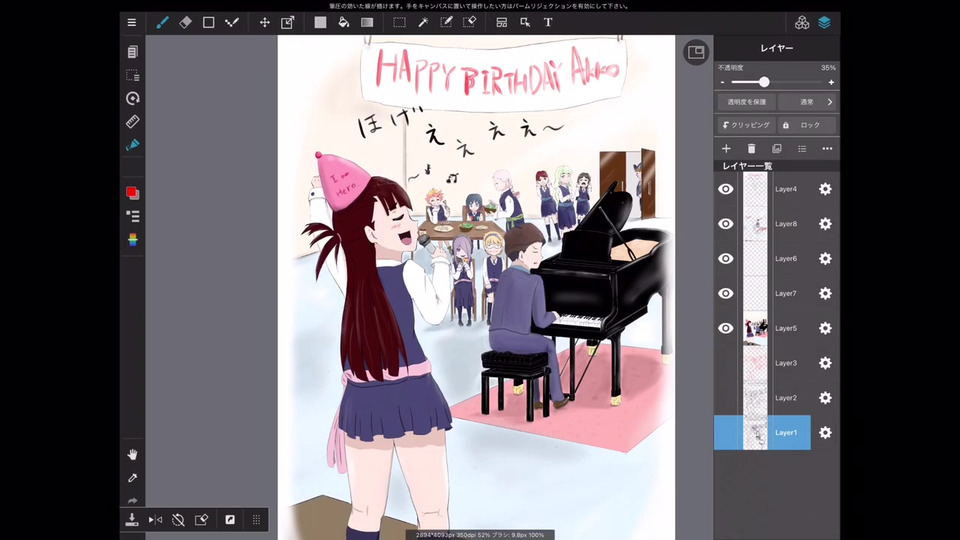The height and width of the screenshot is (540, 960).
Task: Duplicate the layer with copy icon
Action: click(x=777, y=149)
